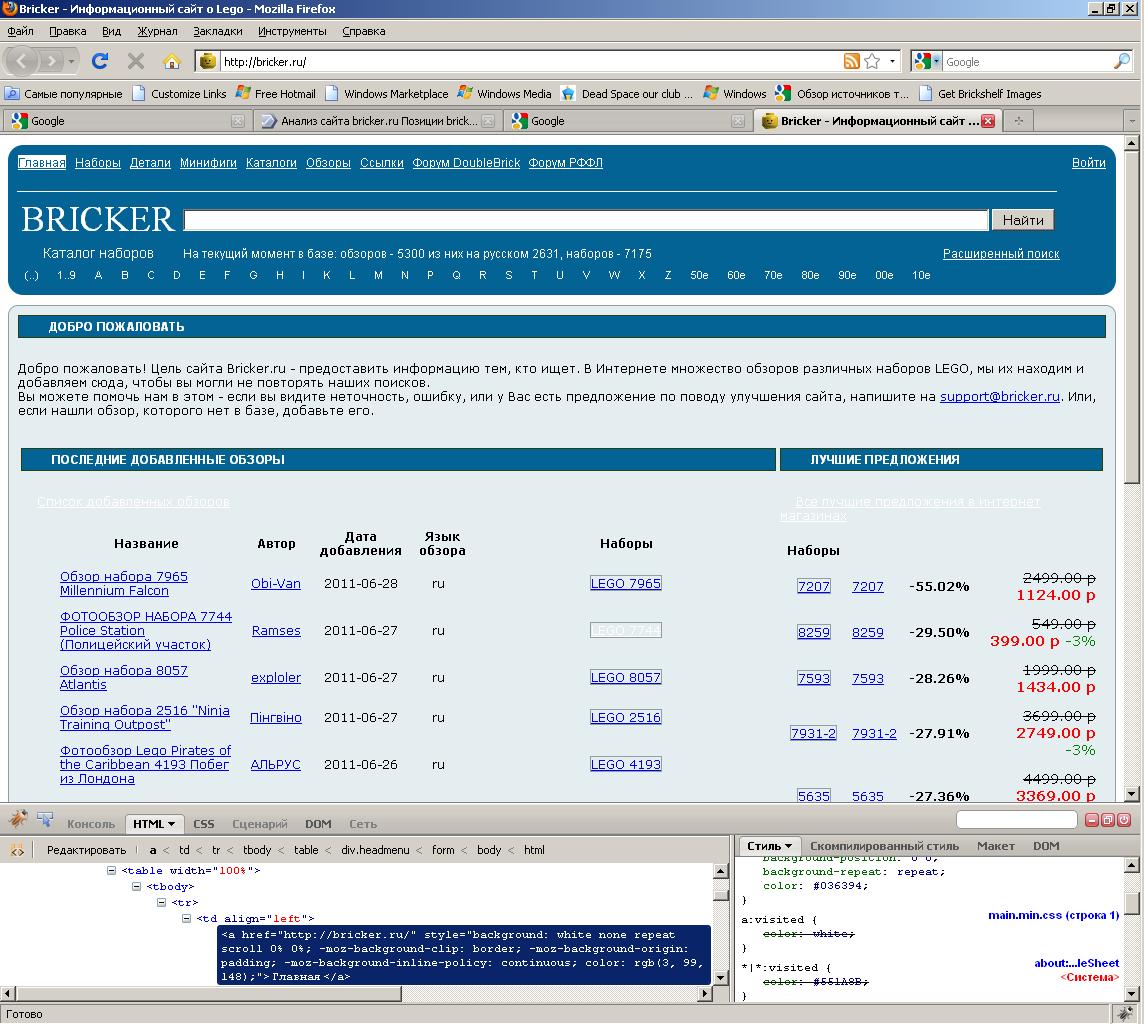Switch to Firebug Консоль tab
The image size is (1144, 1024).
click(x=91, y=824)
